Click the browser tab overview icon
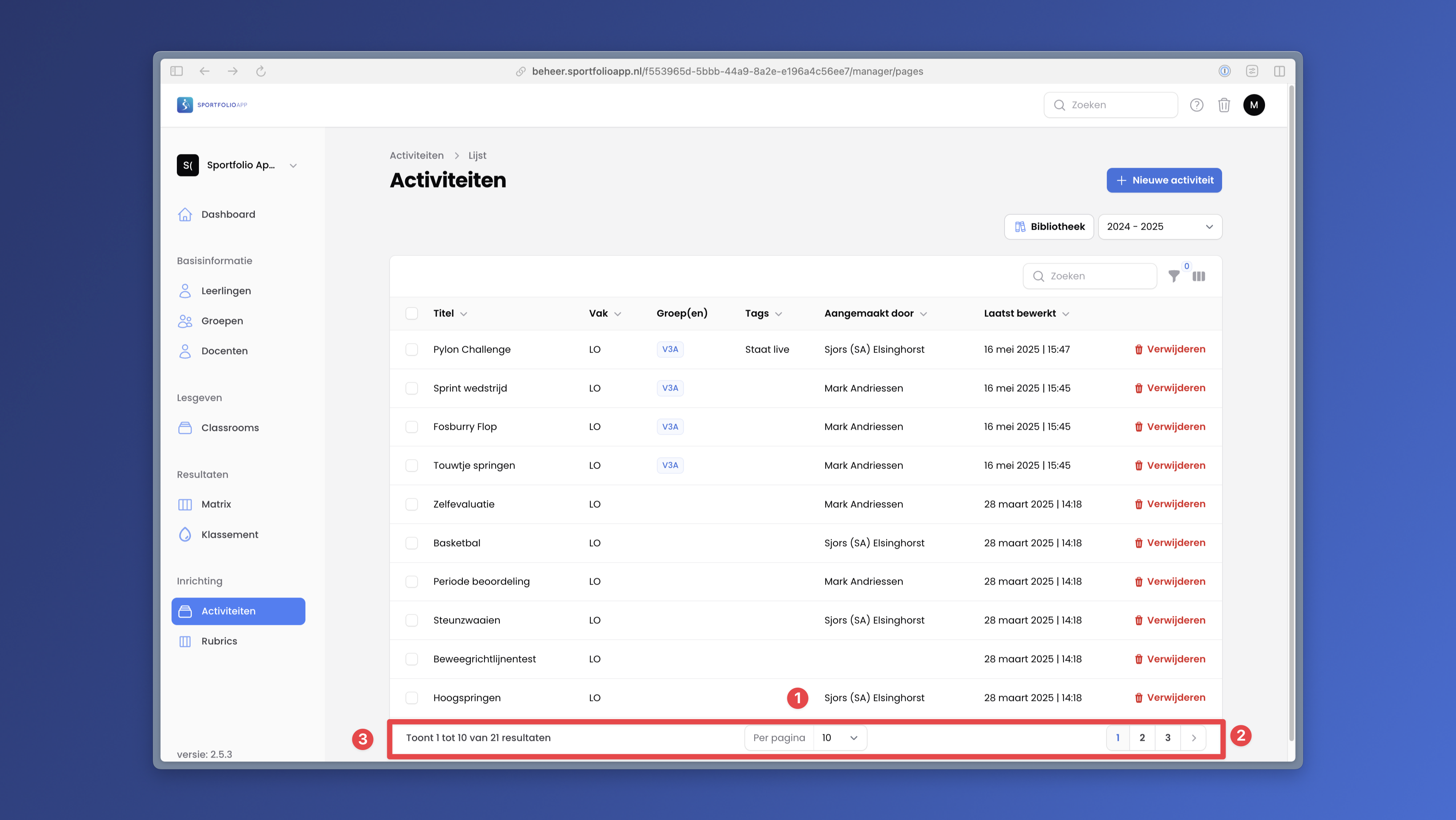This screenshot has height=820, width=1456. tap(1252, 71)
